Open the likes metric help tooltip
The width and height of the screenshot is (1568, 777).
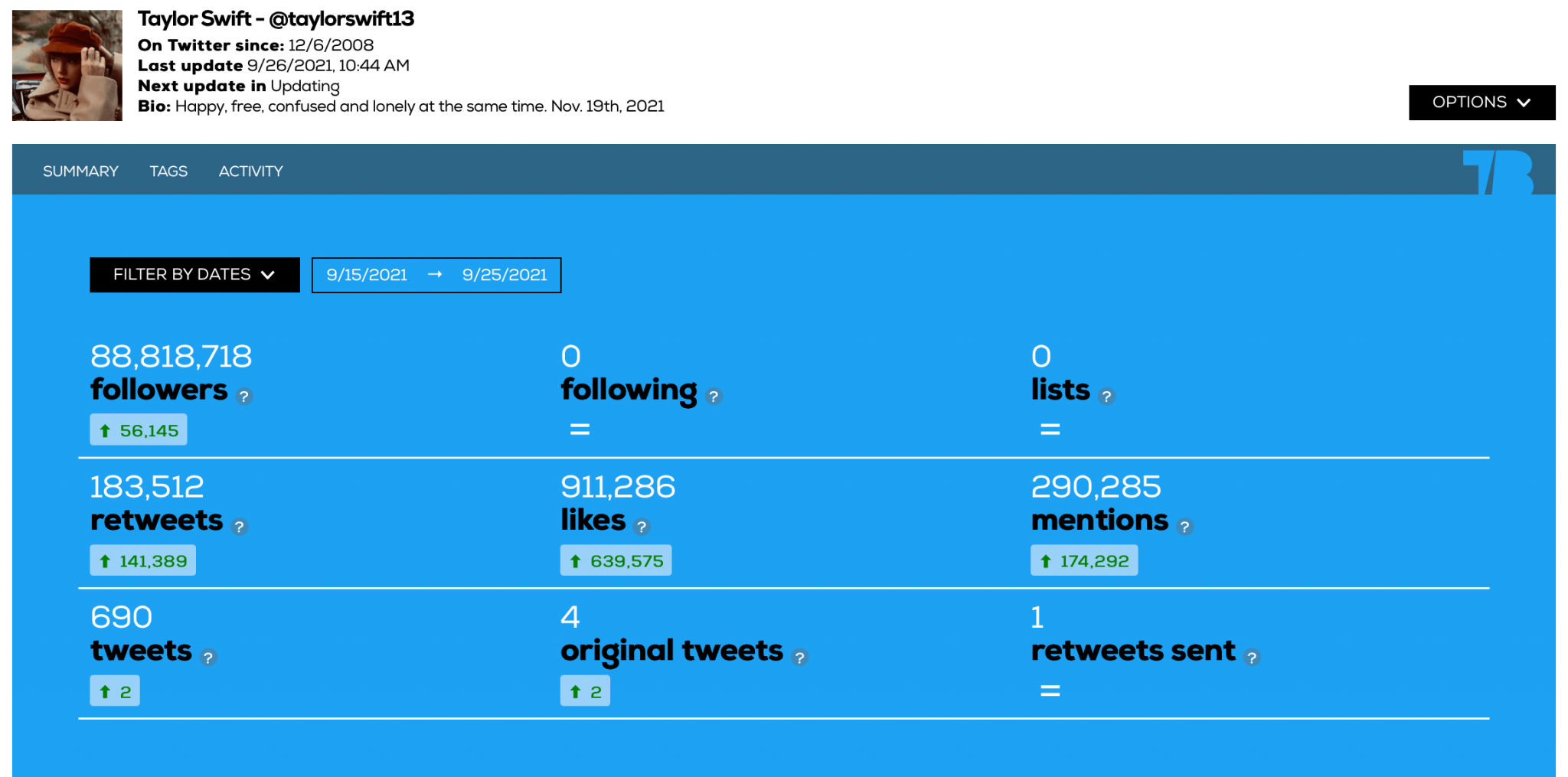643,527
